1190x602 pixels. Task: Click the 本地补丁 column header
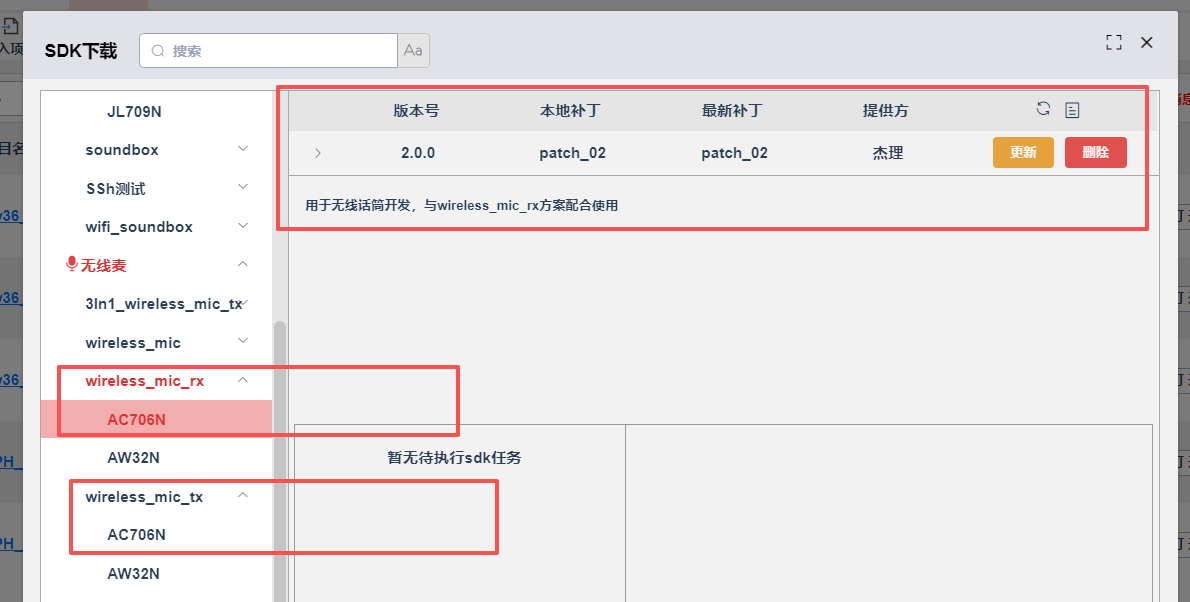570,111
